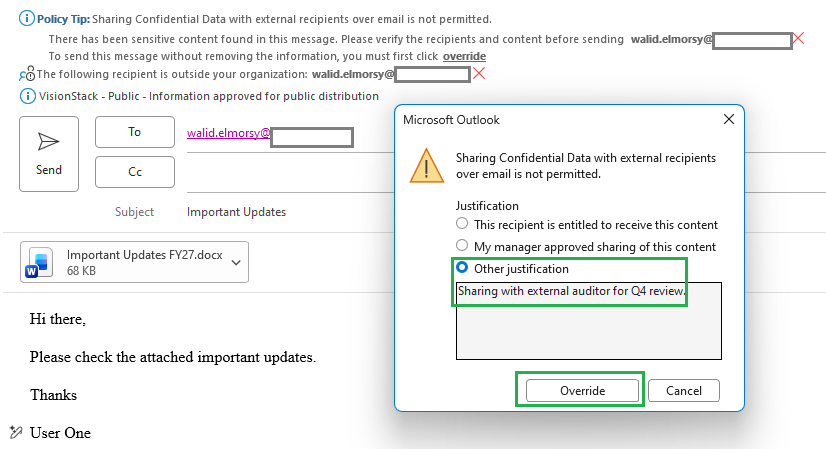Image resolution: width=826 pixels, height=449 pixels.
Task: Click into the justification text box
Action: tap(588, 321)
